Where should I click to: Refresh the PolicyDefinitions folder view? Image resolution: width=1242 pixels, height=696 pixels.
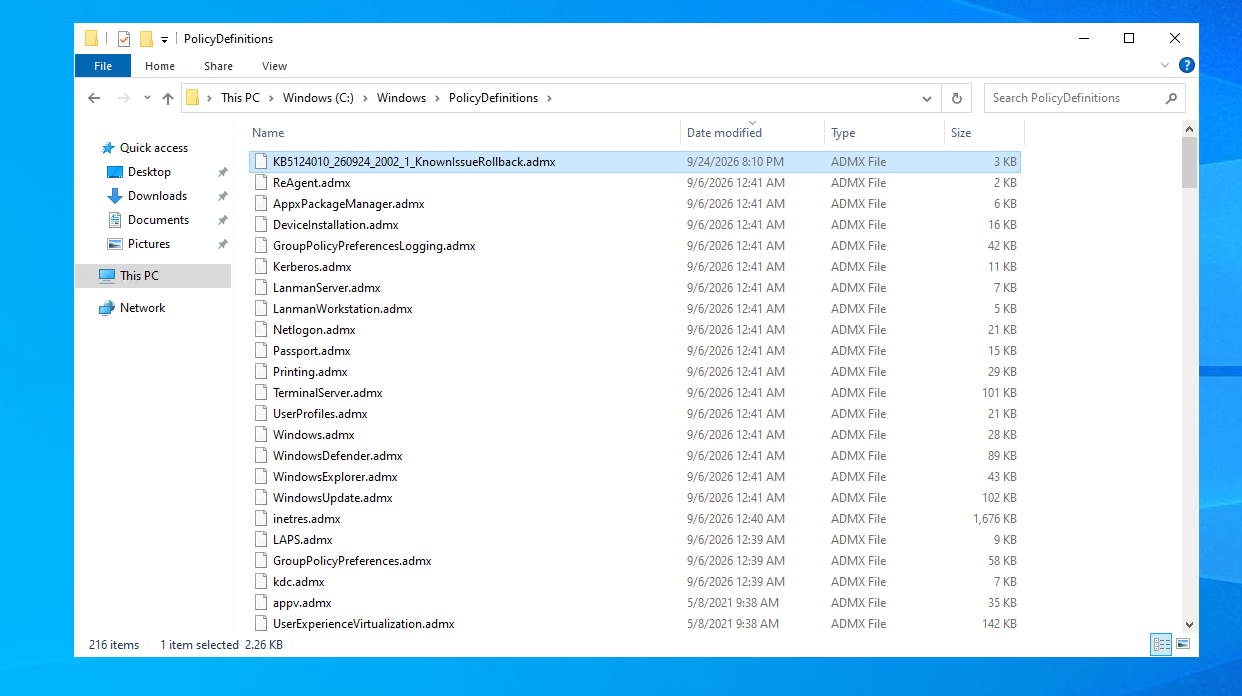point(956,98)
